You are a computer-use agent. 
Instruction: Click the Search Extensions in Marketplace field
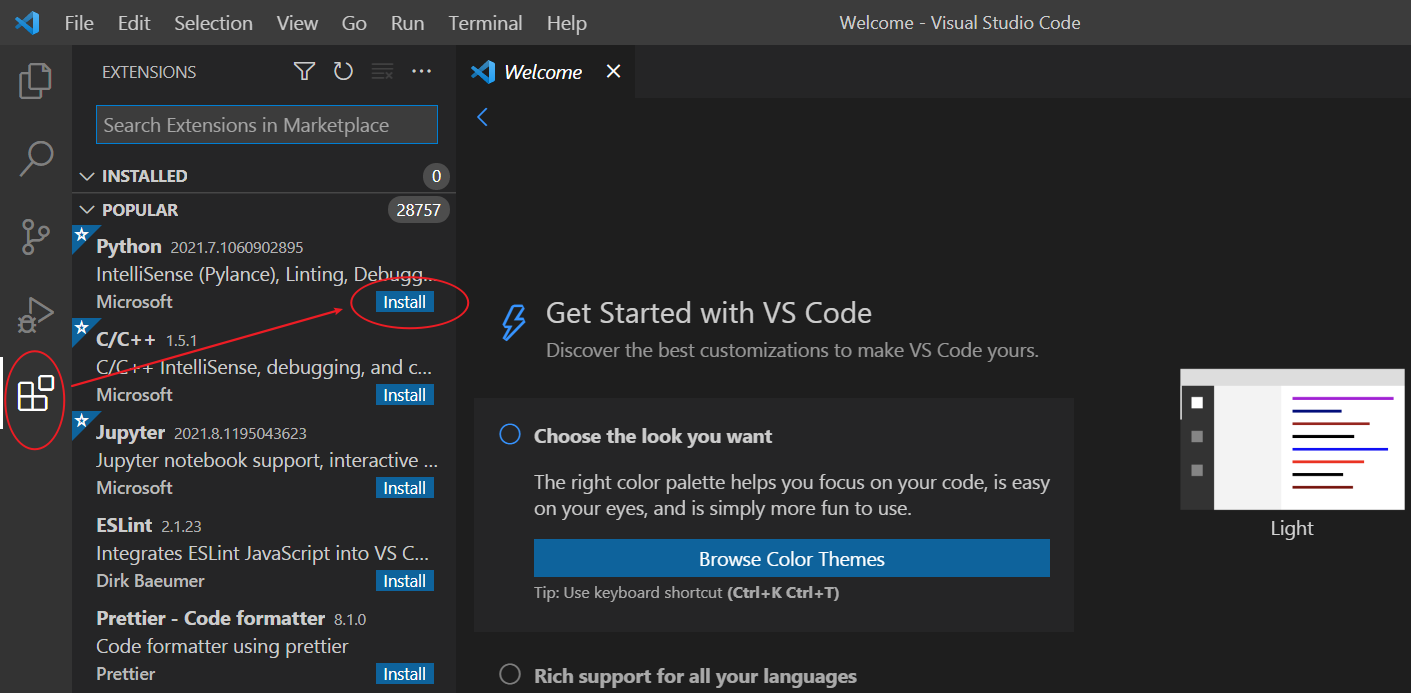click(x=266, y=124)
